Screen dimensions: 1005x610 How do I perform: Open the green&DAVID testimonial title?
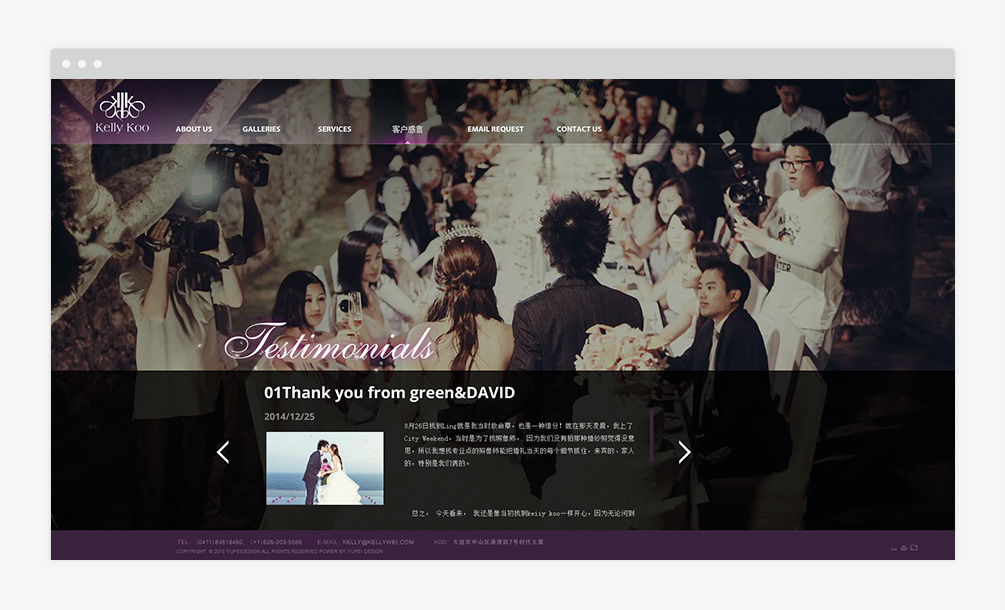coord(389,393)
